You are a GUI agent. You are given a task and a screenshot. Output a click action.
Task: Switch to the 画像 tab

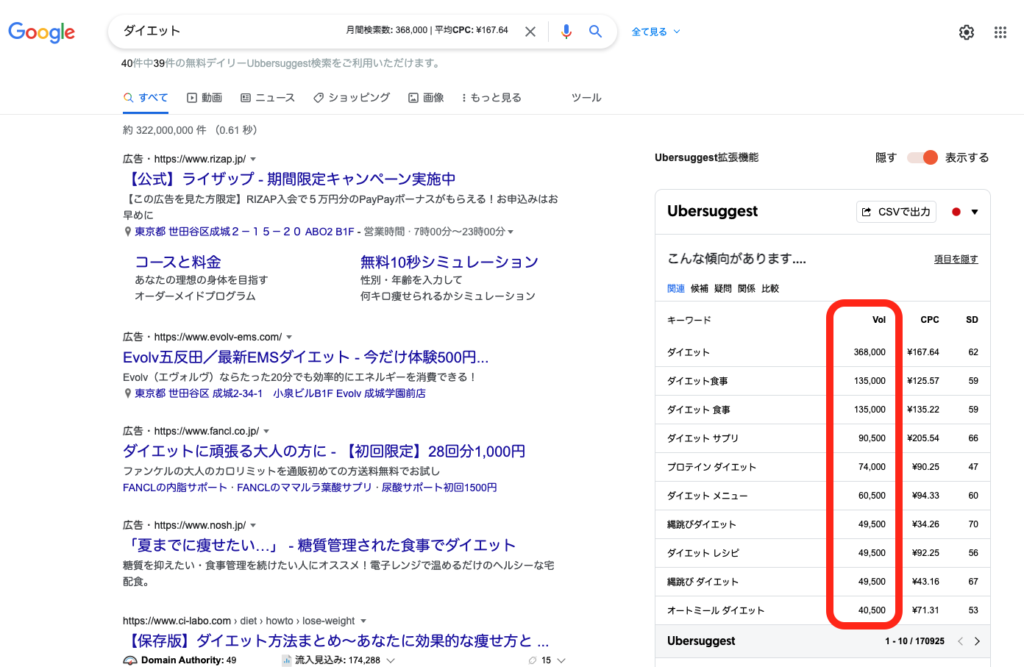coord(426,97)
